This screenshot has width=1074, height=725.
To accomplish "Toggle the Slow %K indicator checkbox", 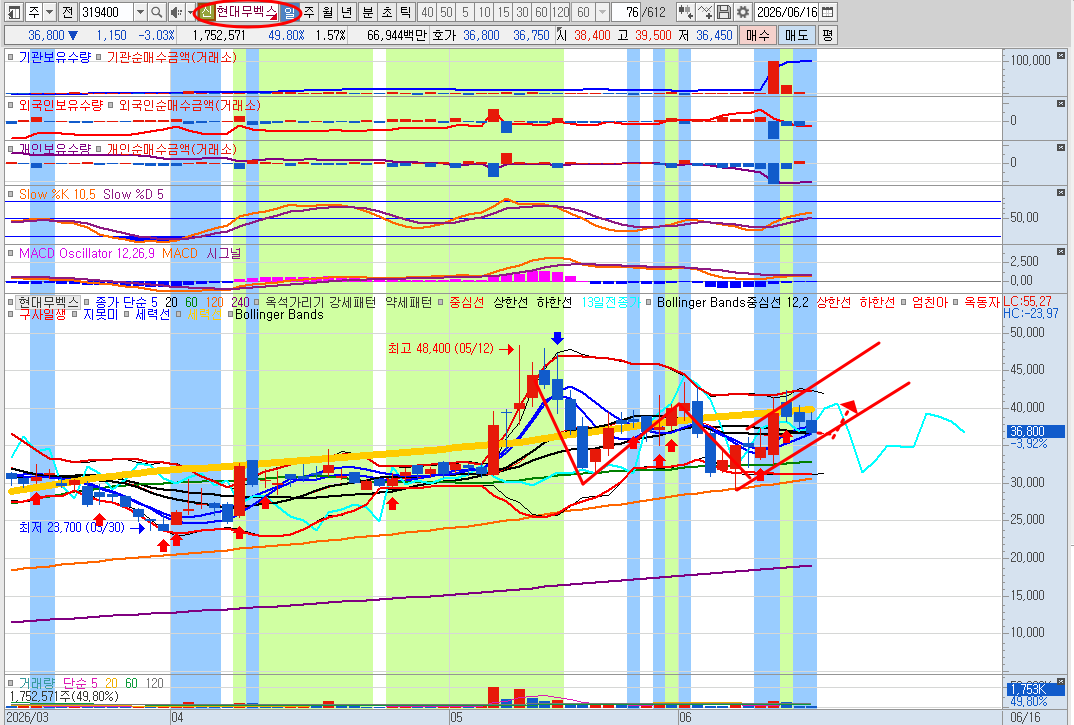I will click(x=10, y=195).
